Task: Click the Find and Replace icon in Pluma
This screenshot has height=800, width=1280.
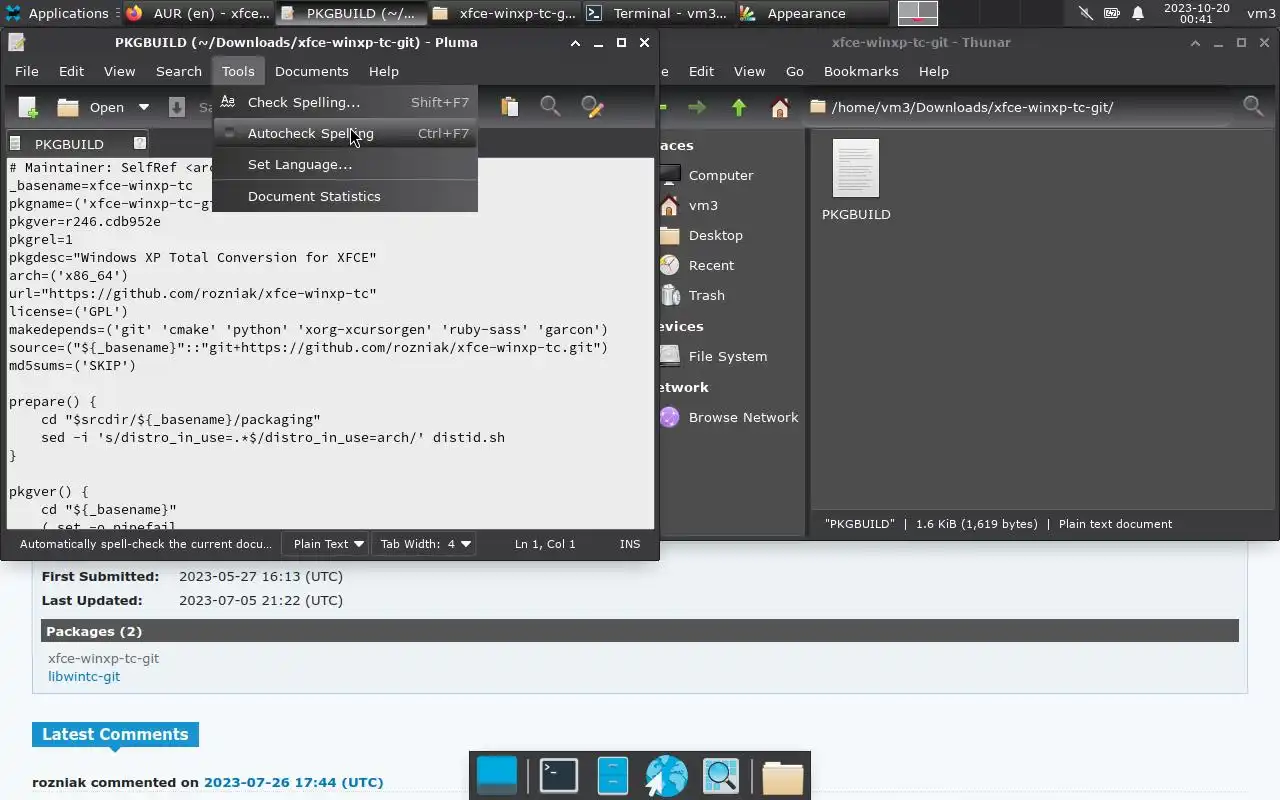Action: pos(592,107)
